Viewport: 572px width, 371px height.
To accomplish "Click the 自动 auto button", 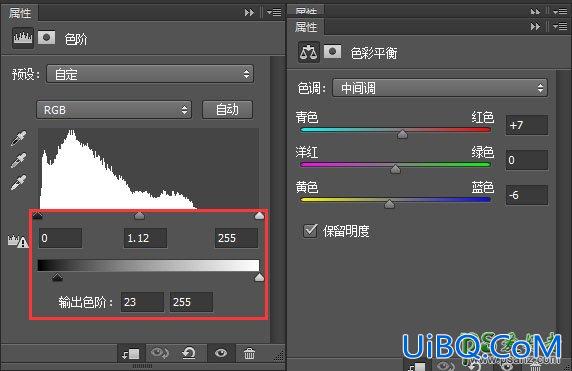I will (x=227, y=109).
